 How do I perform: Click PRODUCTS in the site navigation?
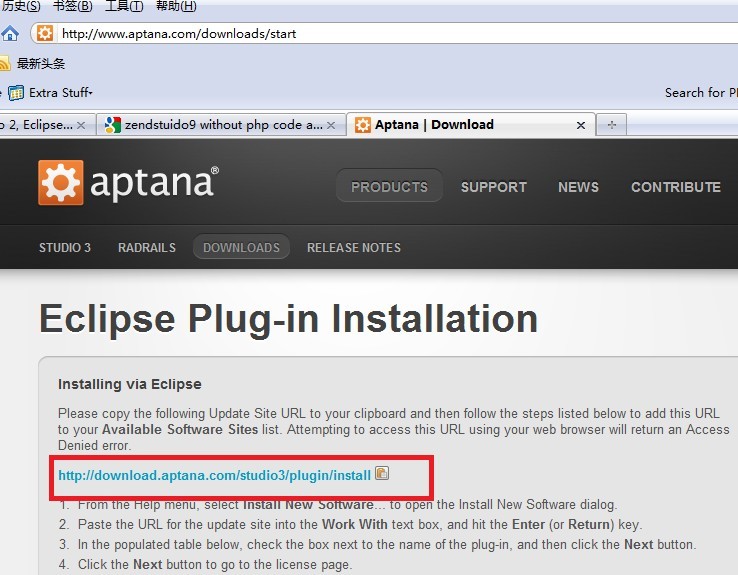(389, 187)
